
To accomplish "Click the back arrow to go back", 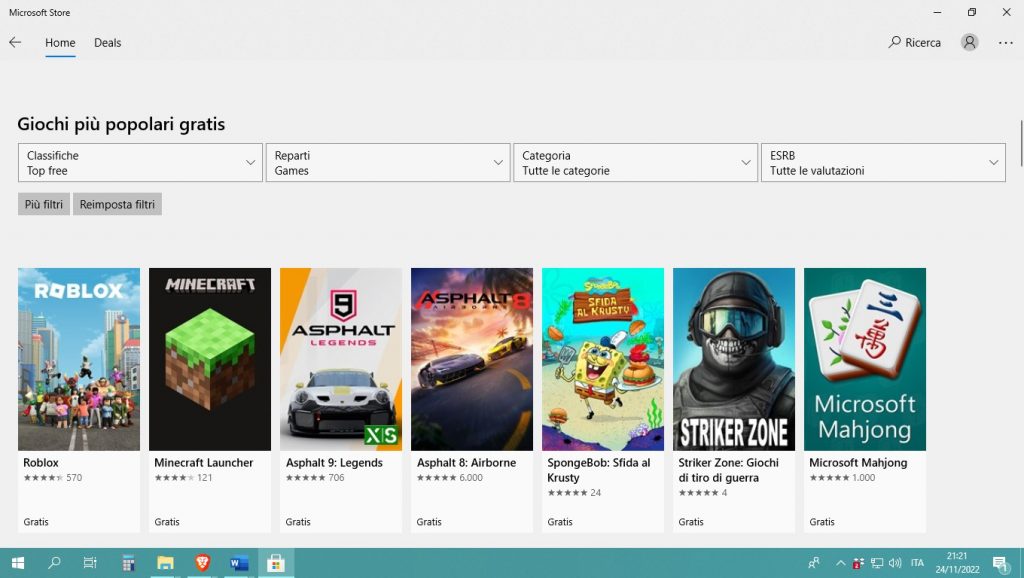I will [18, 42].
